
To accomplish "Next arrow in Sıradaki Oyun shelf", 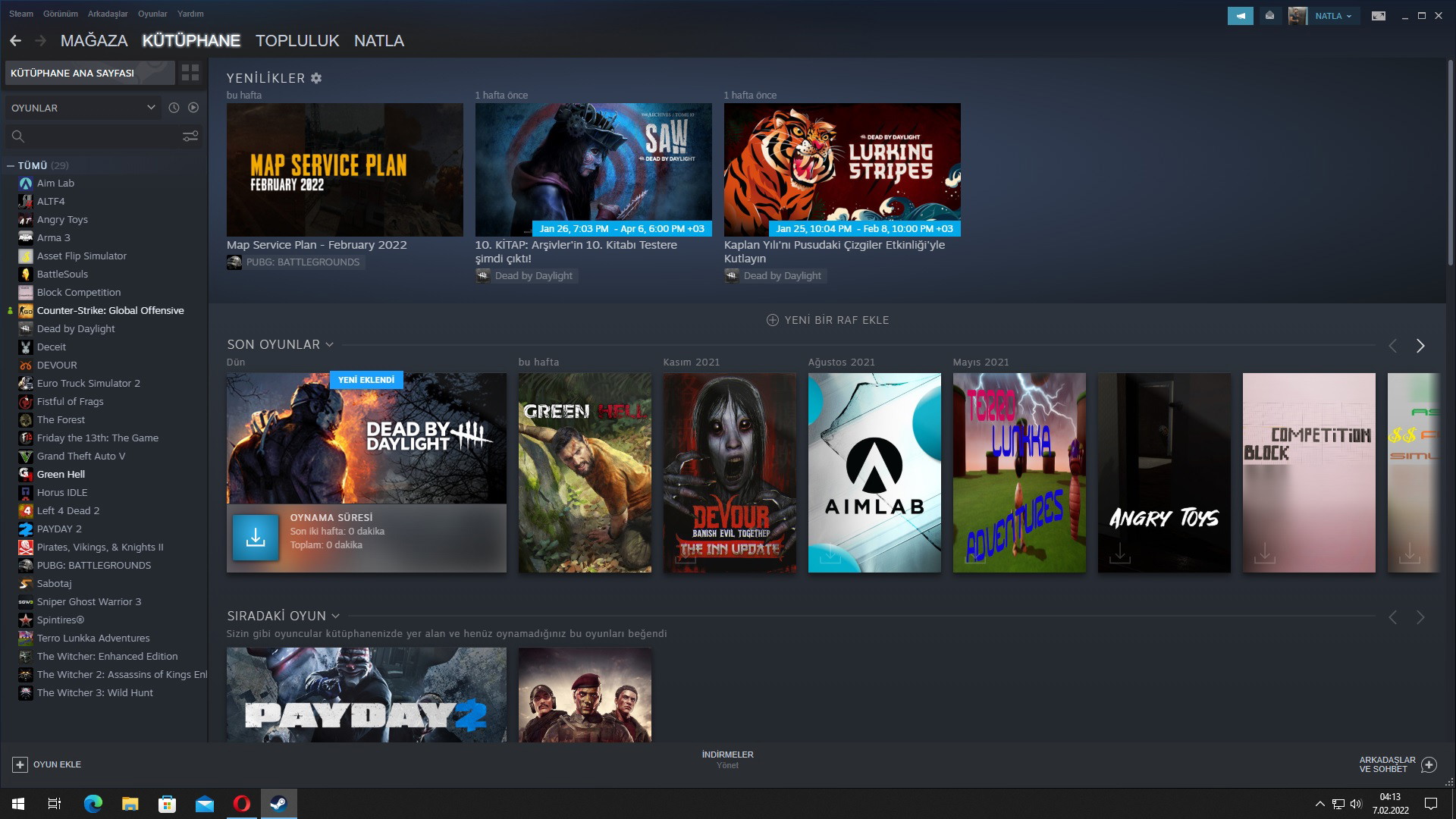I will [1420, 617].
